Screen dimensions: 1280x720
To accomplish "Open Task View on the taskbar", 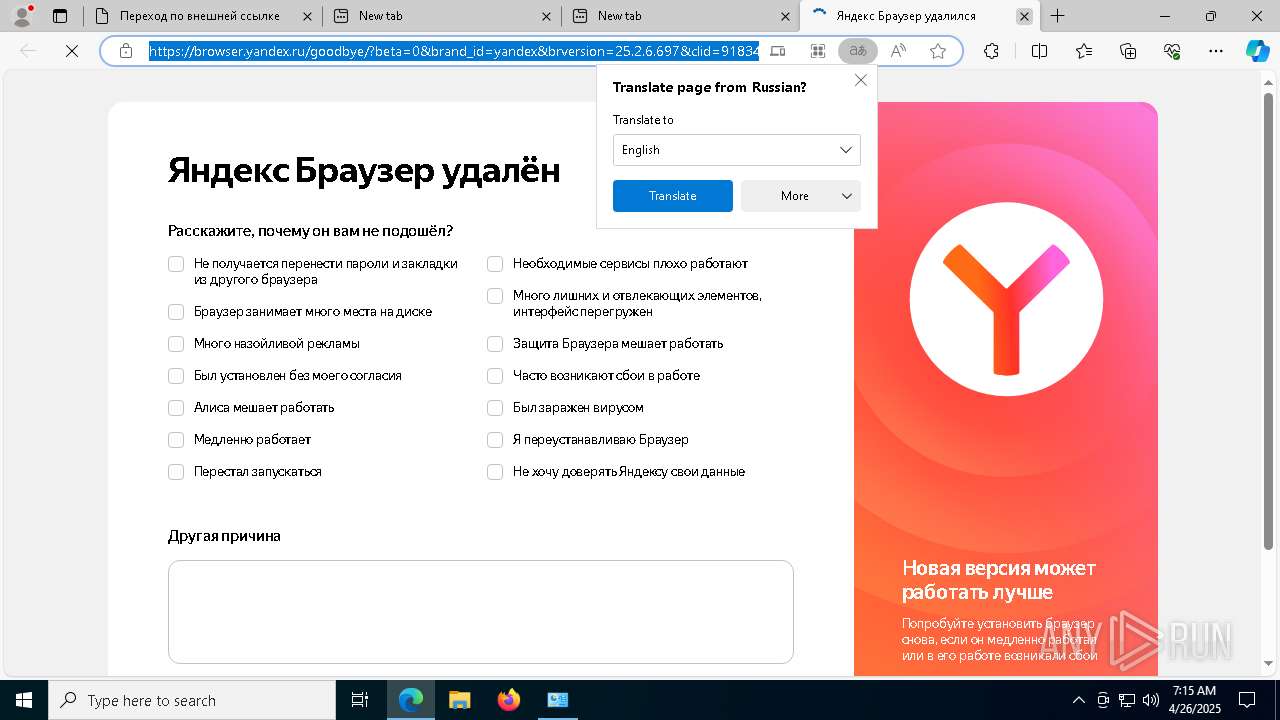I will 360,700.
